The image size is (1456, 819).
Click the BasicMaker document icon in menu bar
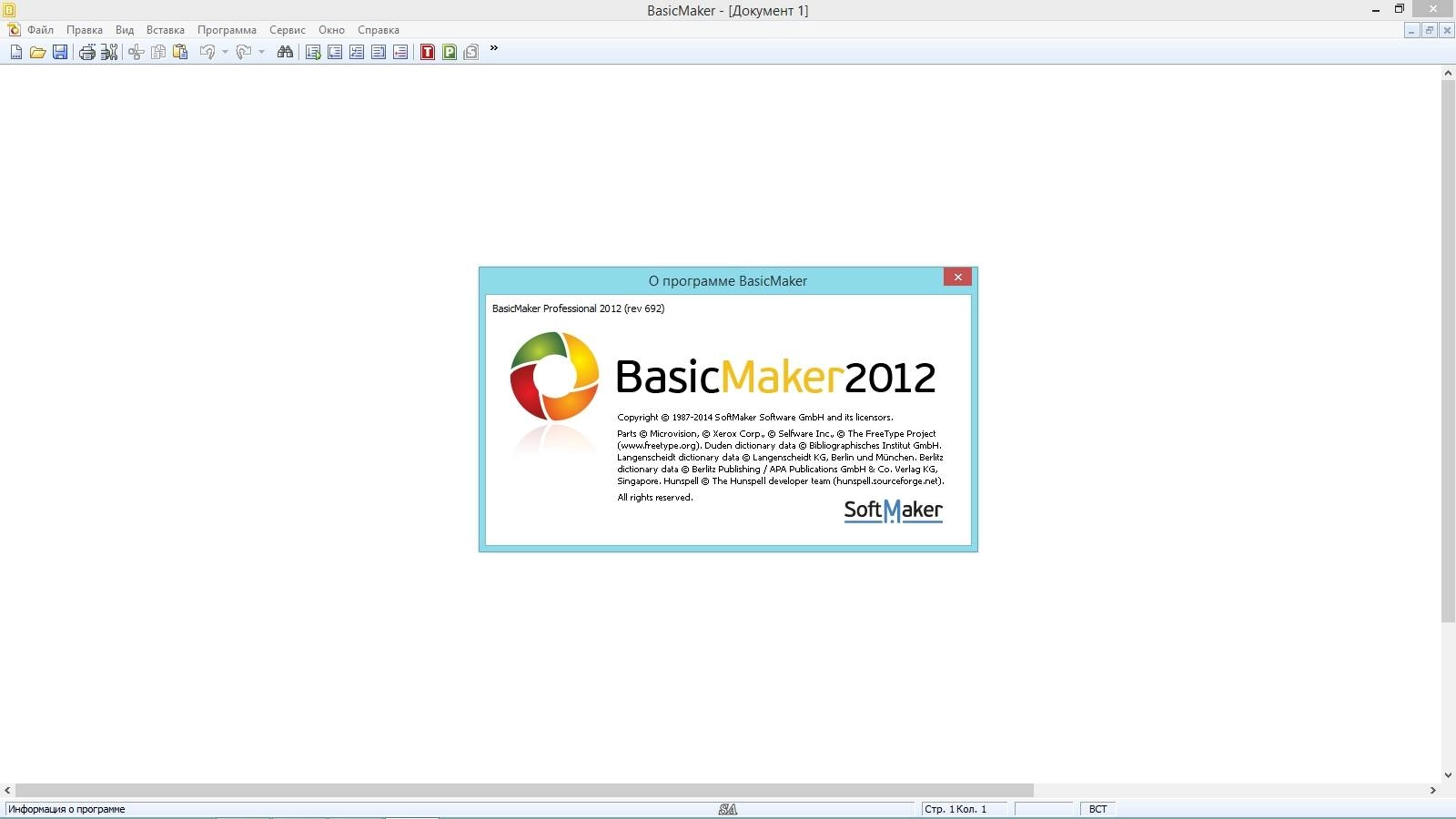(x=14, y=30)
